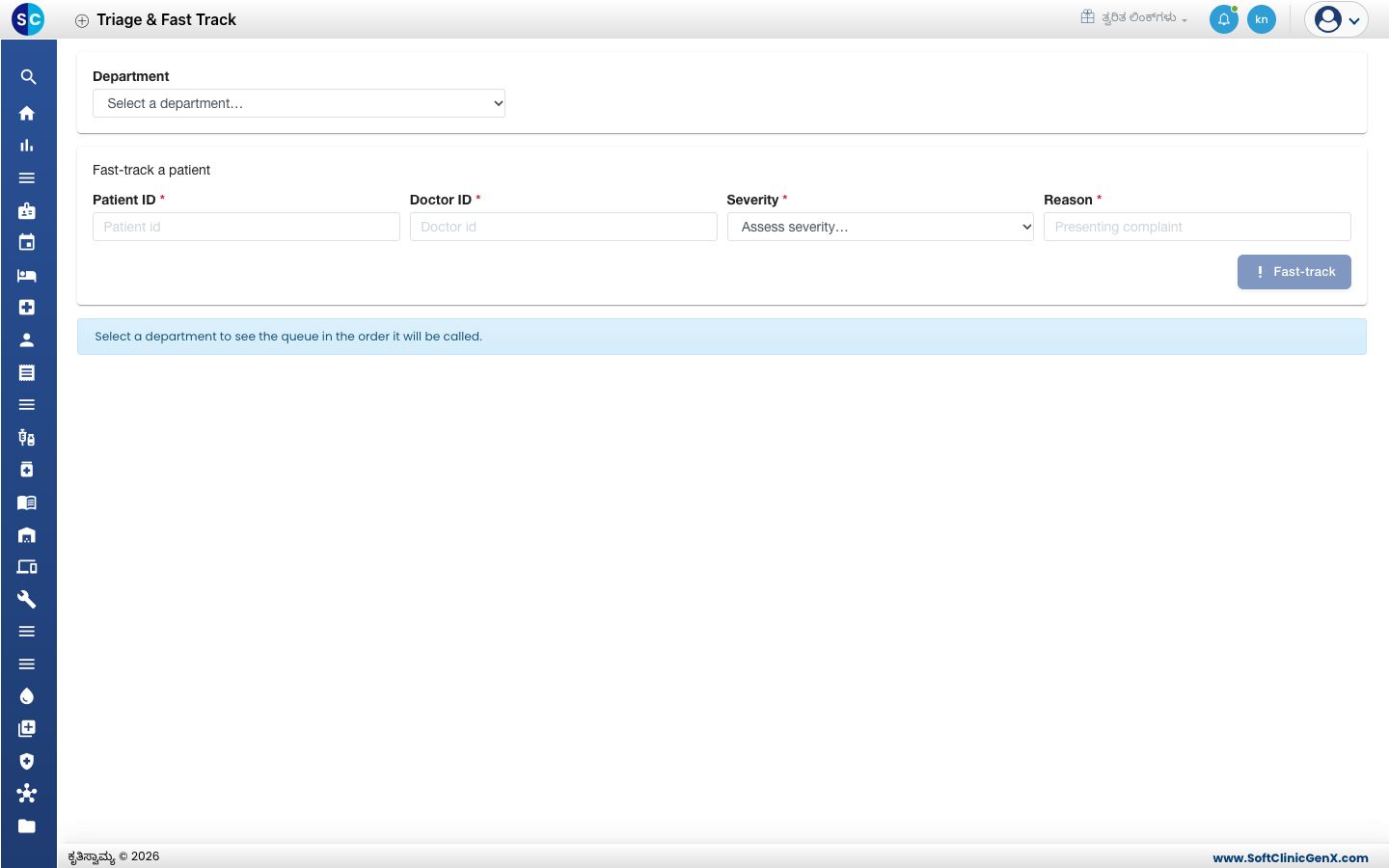Open the search icon in the sidebar

(27, 77)
